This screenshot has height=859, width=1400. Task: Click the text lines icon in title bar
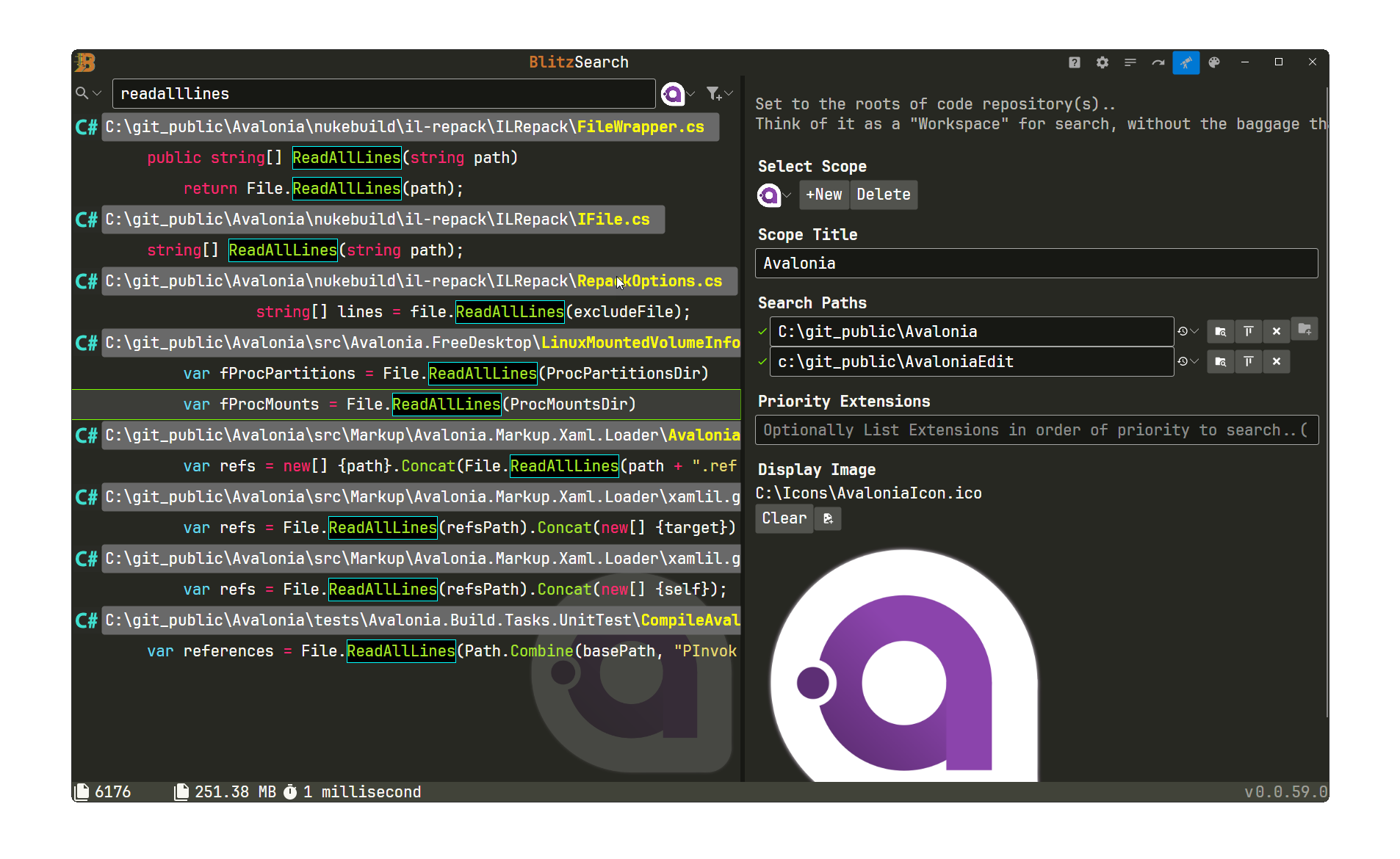(x=1130, y=62)
